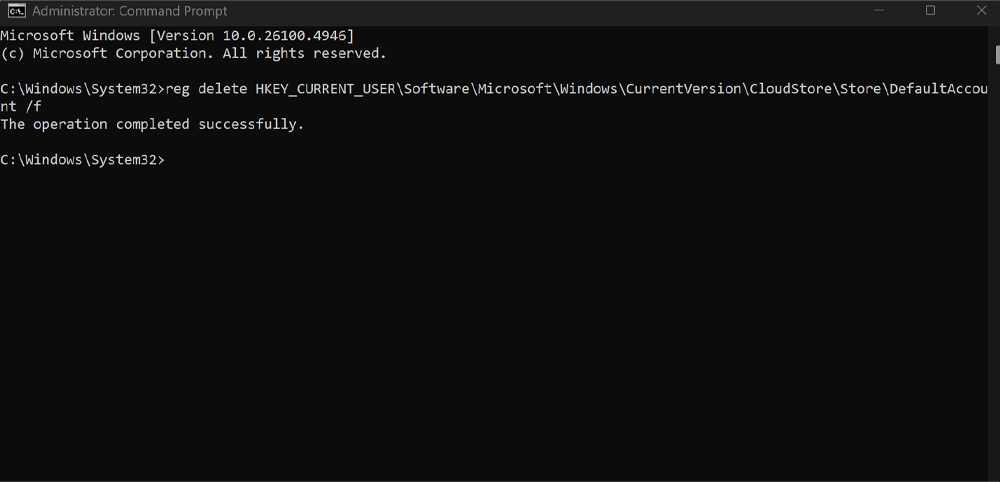The width and height of the screenshot is (1000, 482).
Task: Click the "Microsoft Windows [Version 10.0.26100.4946]" line
Action: point(177,35)
